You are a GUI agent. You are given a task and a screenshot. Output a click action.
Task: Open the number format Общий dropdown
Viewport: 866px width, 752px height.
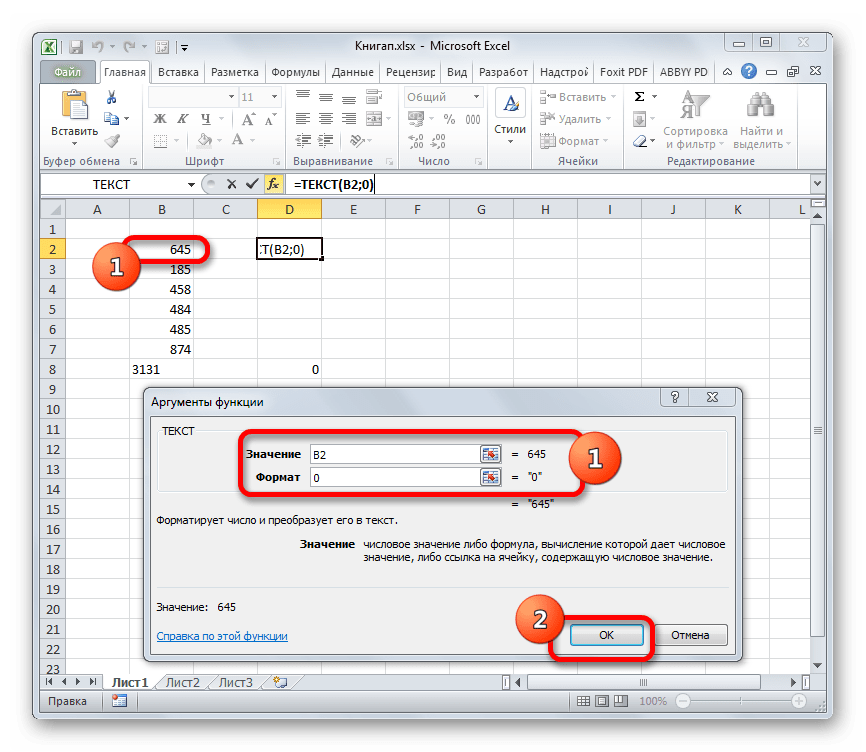click(476, 97)
